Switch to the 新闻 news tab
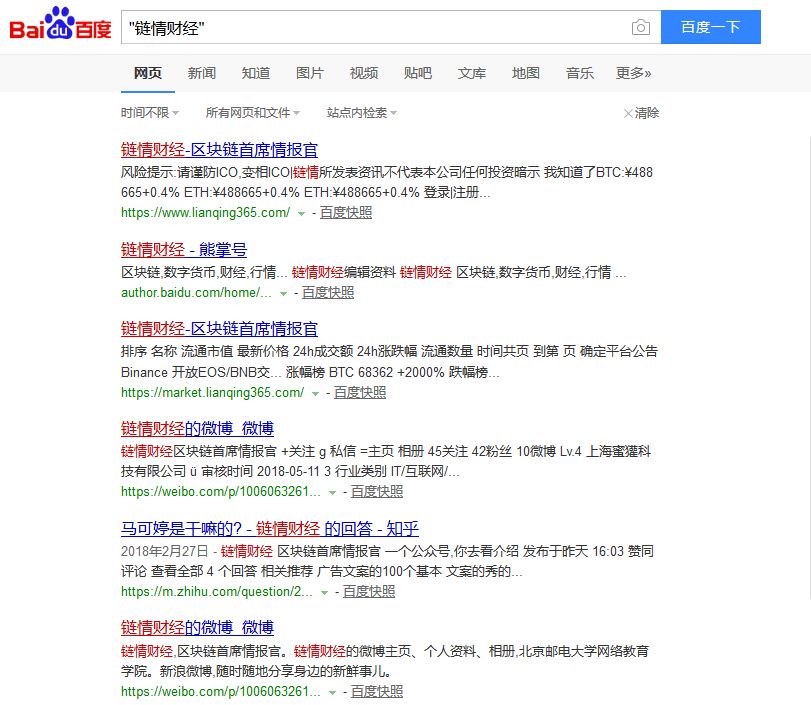811x705 pixels. coord(202,72)
